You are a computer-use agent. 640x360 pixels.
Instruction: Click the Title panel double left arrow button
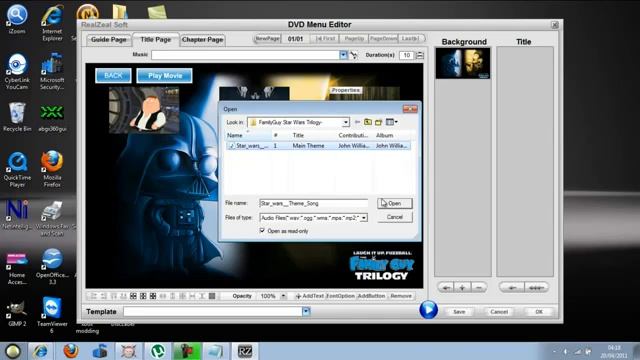pyautogui.click(x=536, y=287)
